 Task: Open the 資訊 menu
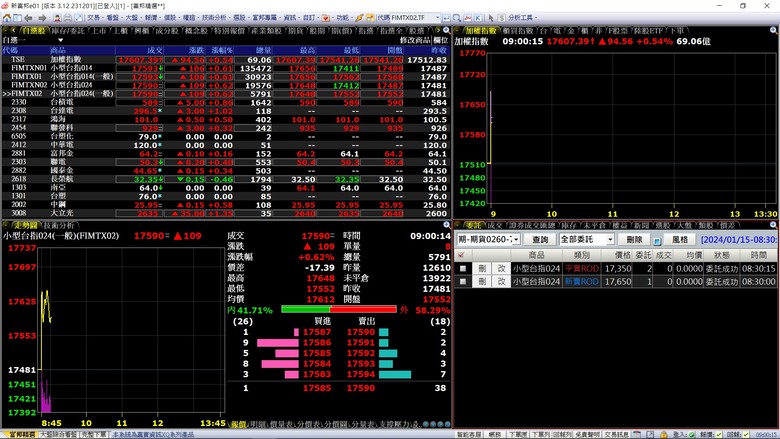[x=290, y=18]
